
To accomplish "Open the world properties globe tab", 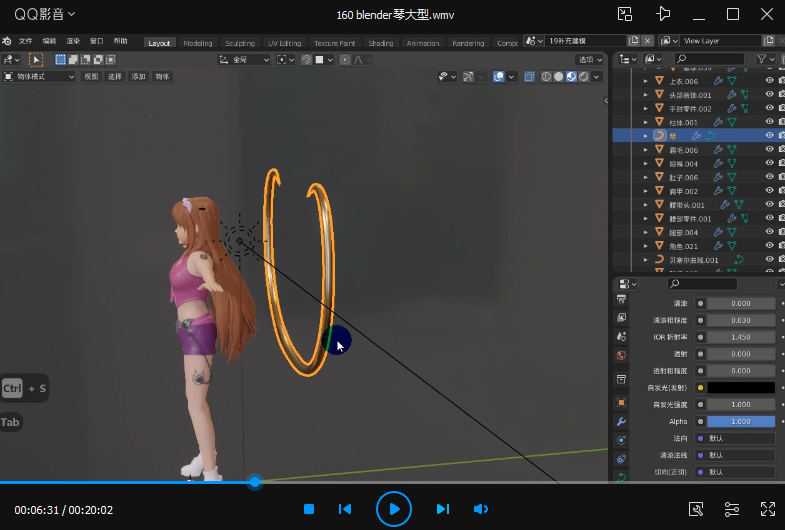I will [621, 355].
